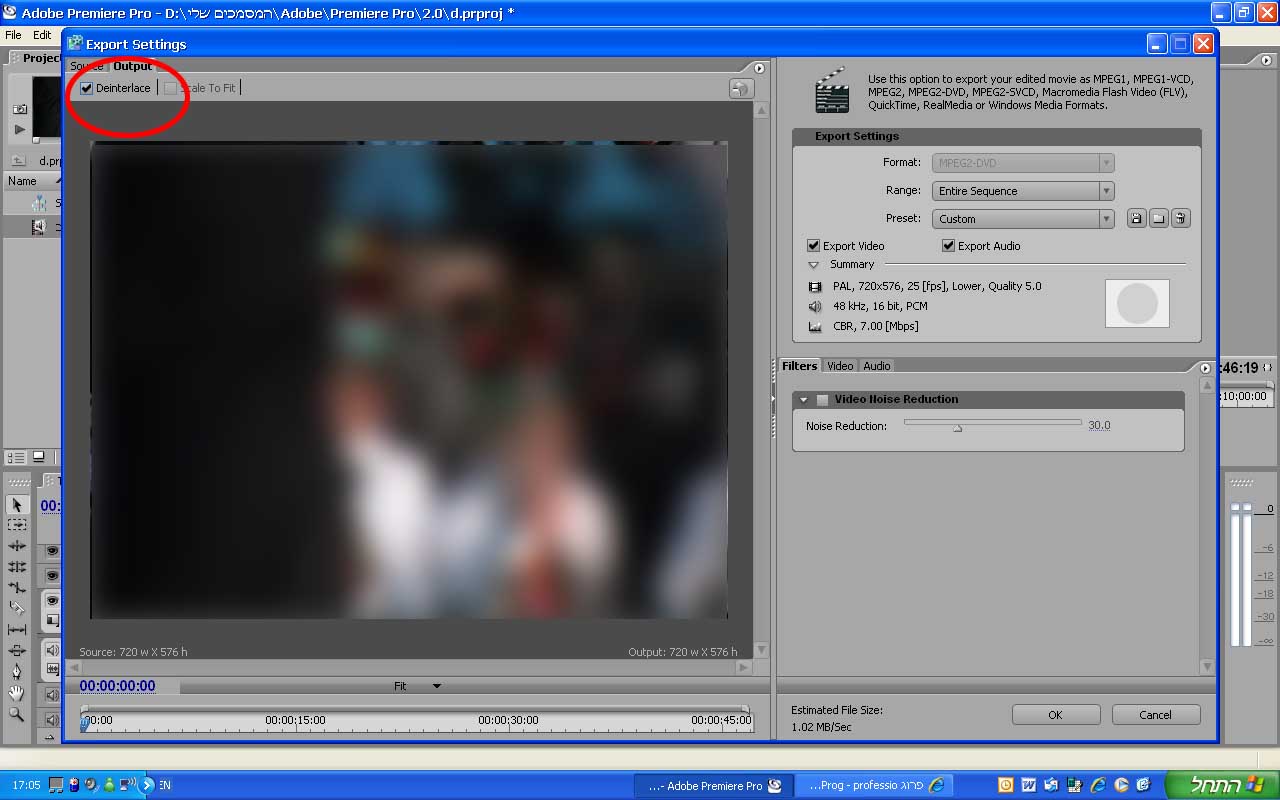This screenshot has width=1280, height=800.
Task: Click the Delete Preset trash icon
Action: [x=1180, y=219]
